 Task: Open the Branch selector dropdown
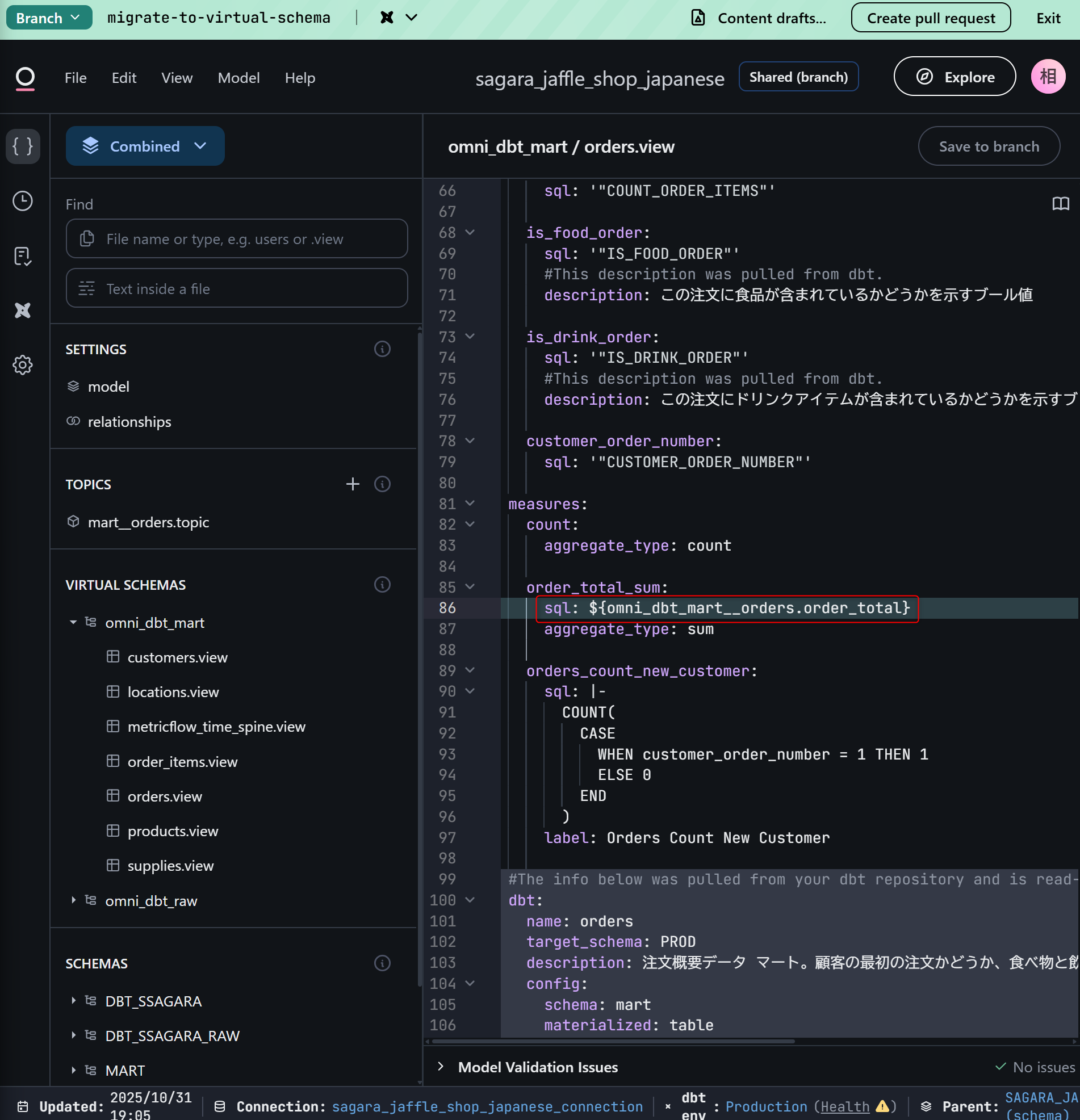pyautogui.click(x=49, y=18)
